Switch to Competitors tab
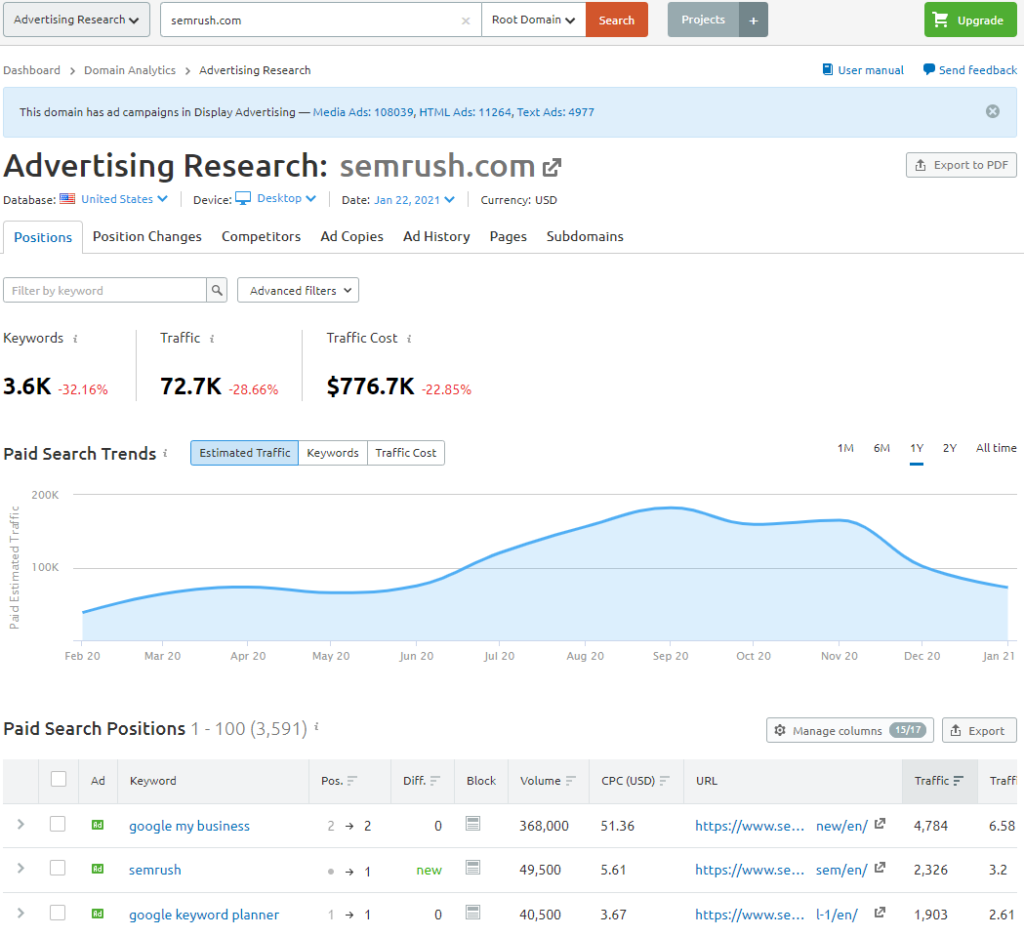This screenshot has height=936, width=1024. click(x=261, y=236)
